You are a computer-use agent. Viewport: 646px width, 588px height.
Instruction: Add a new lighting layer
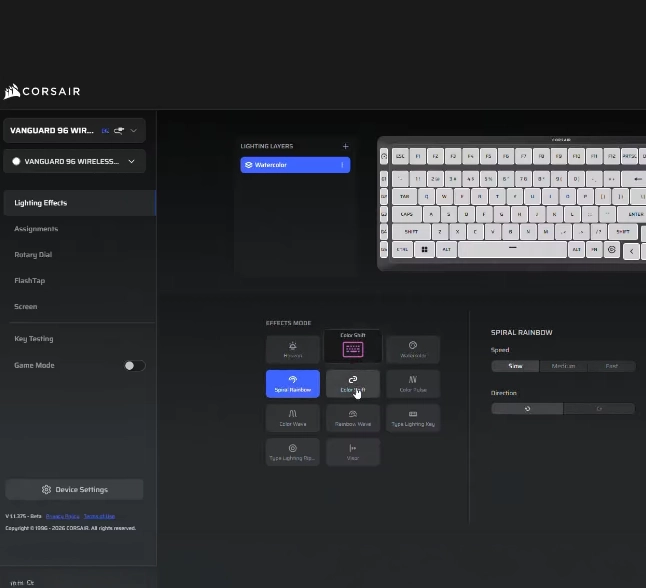click(x=345, y=146)
